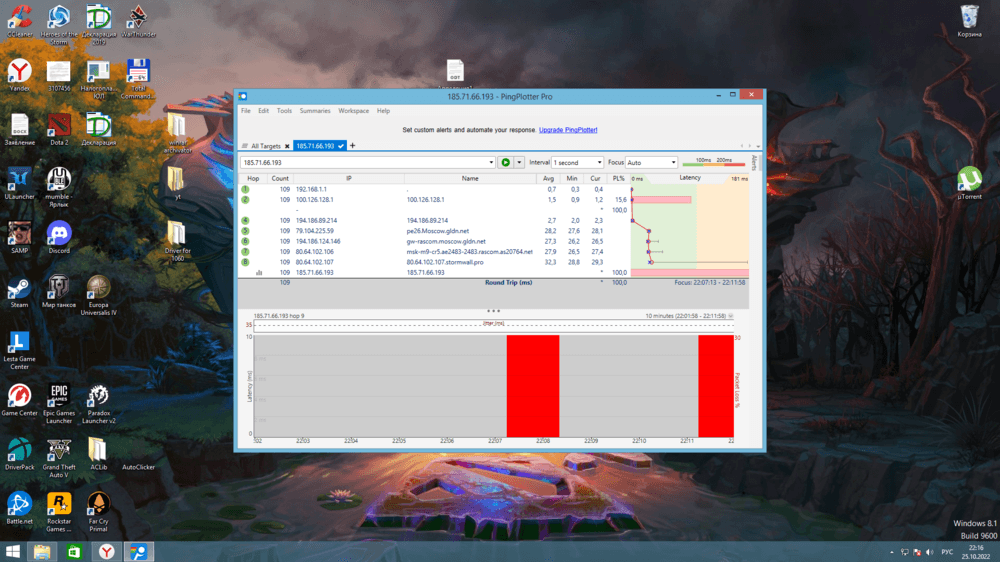Open the Interval 1 second dropdown
Viewport: 1000px width, 562px height.
[578, 162]
